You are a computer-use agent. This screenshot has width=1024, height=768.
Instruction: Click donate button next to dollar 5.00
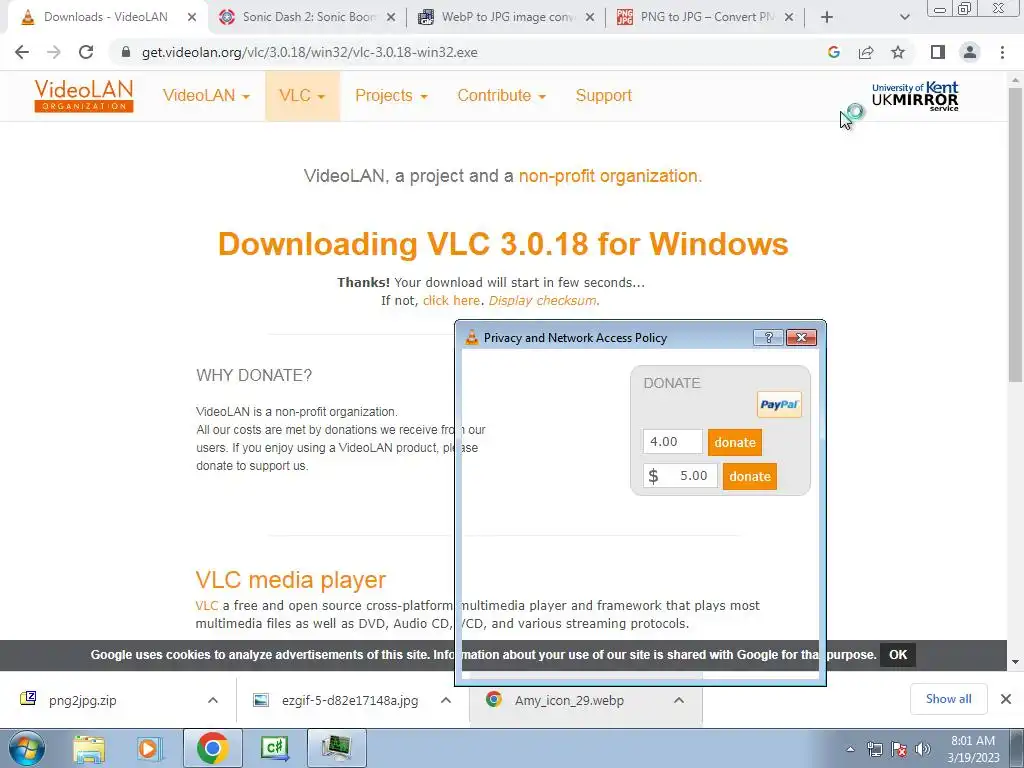(750, 476)
